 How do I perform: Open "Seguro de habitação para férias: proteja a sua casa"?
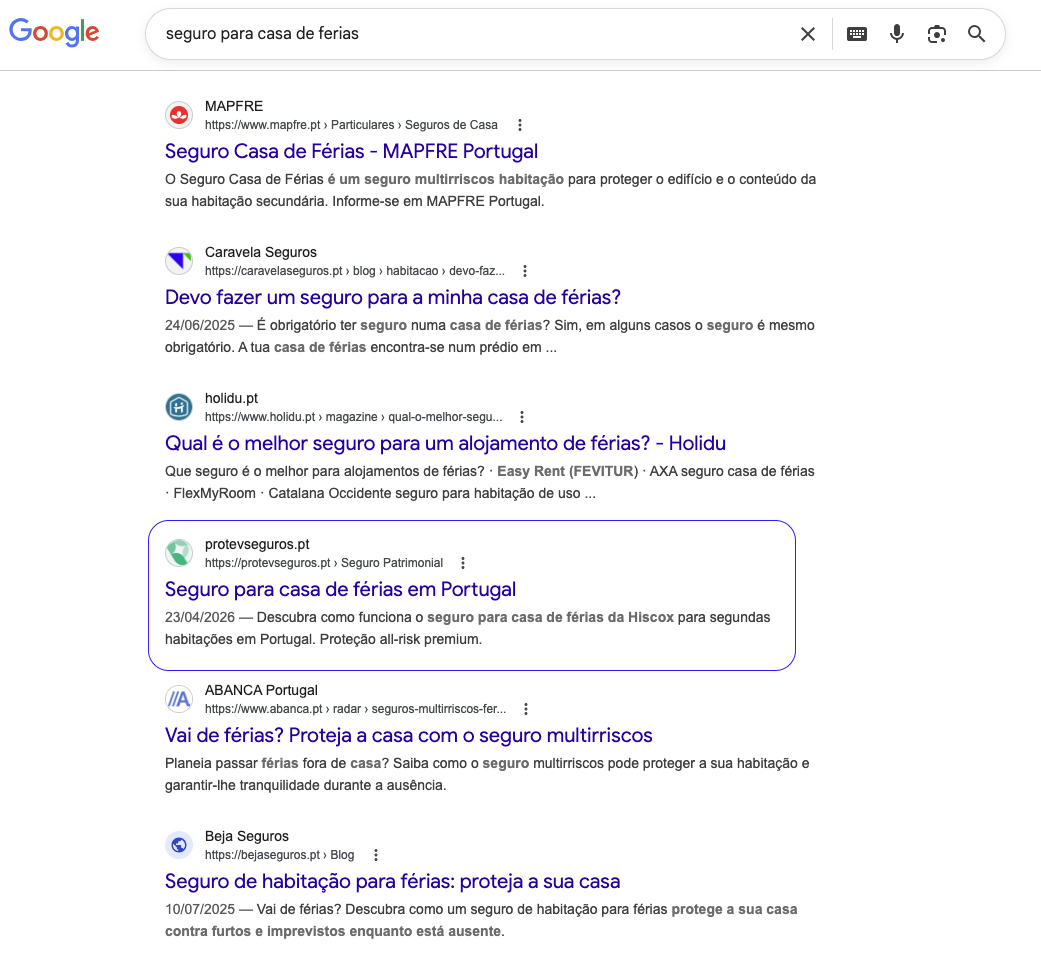pos(392,881)
